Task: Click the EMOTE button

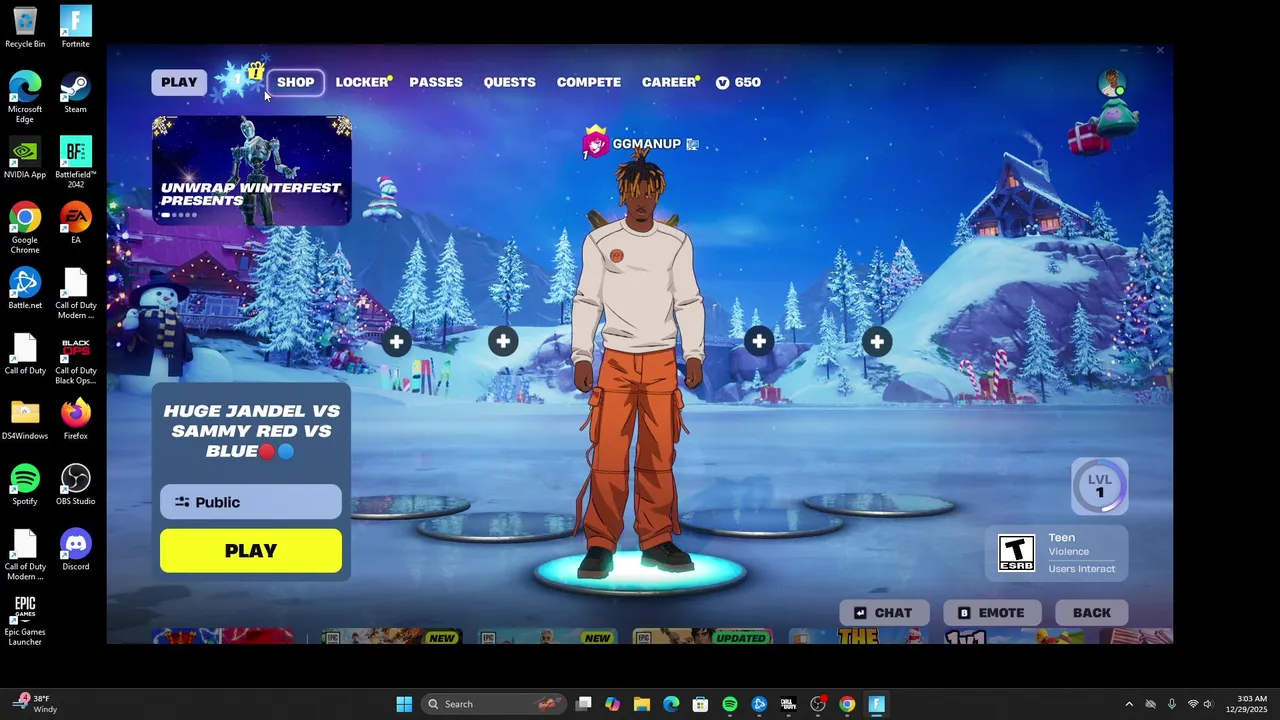Action: pyautogui.click(x=992, y=613)
